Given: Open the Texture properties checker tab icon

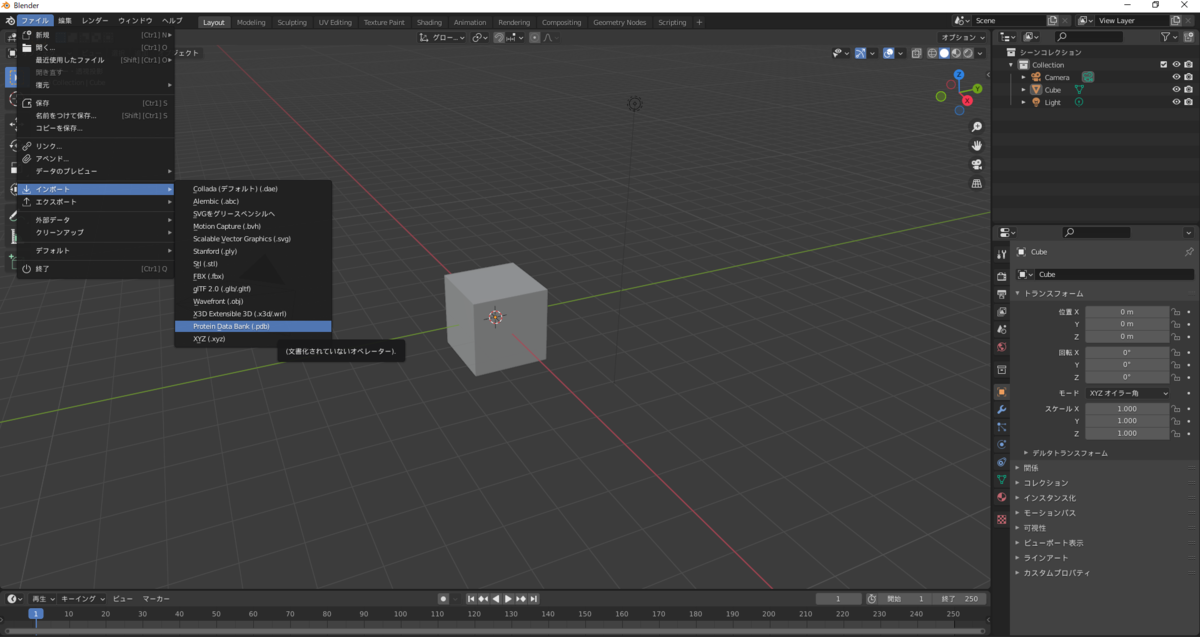Looking at the screenshot, I should tap(1001, 519).
